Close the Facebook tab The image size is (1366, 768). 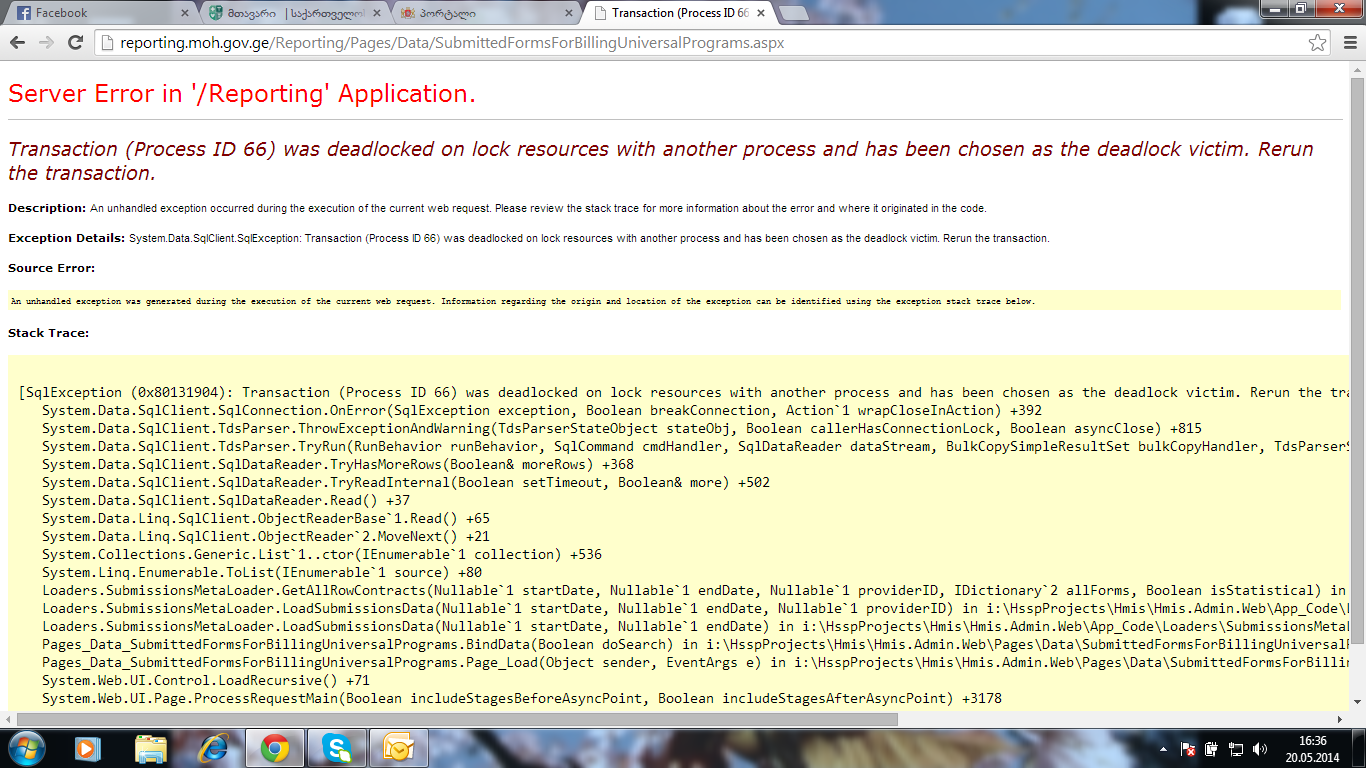click(x=184, y=14)
